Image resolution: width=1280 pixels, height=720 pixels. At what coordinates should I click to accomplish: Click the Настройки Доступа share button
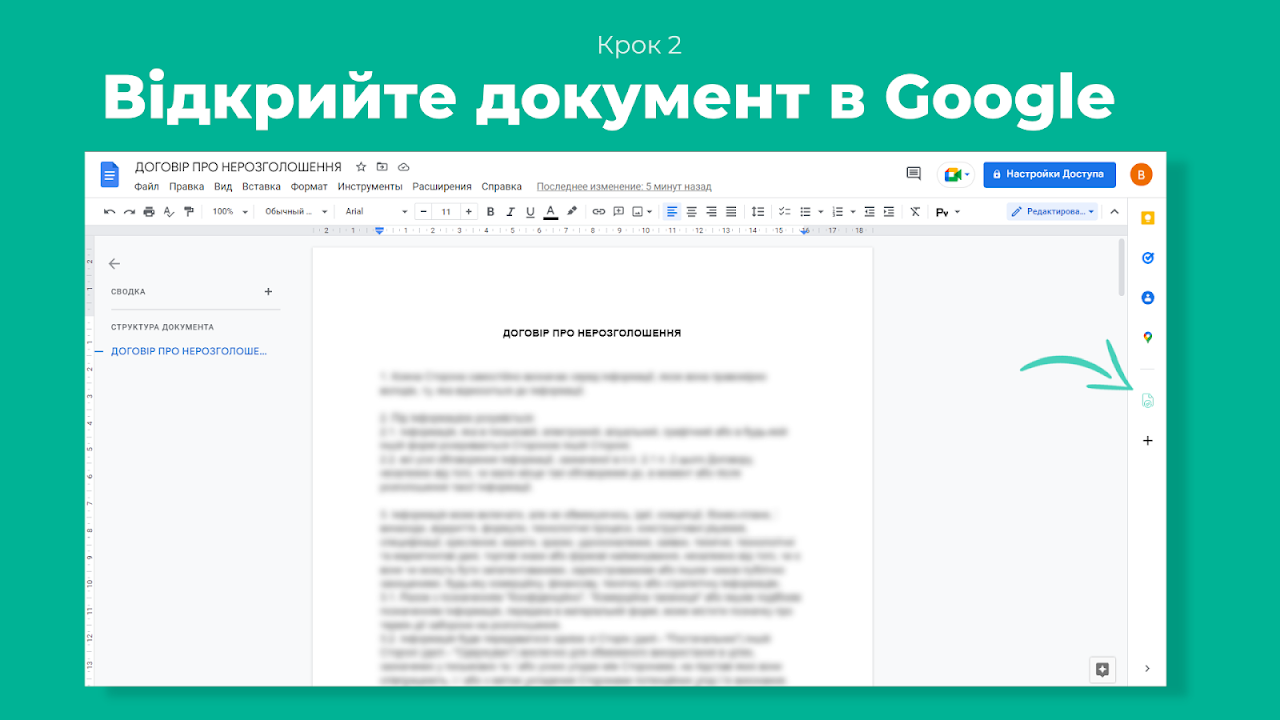[1048, 174]
